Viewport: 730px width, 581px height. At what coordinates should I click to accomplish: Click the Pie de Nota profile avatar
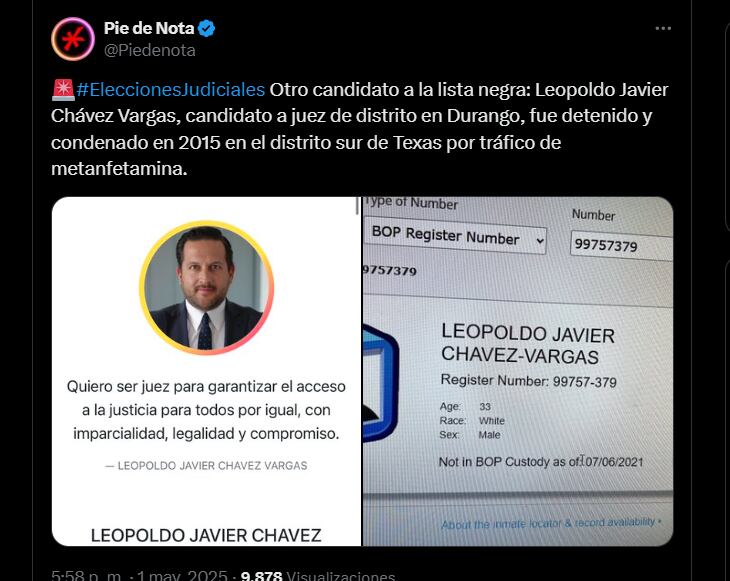[x=73, y=39]
